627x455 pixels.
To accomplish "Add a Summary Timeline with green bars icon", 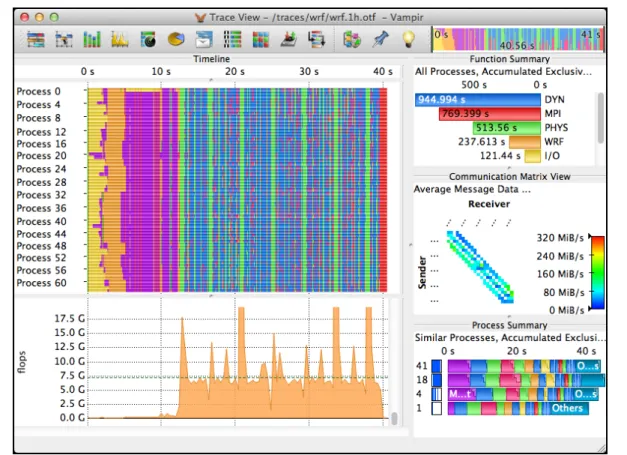I will click(x=92, y=40).
